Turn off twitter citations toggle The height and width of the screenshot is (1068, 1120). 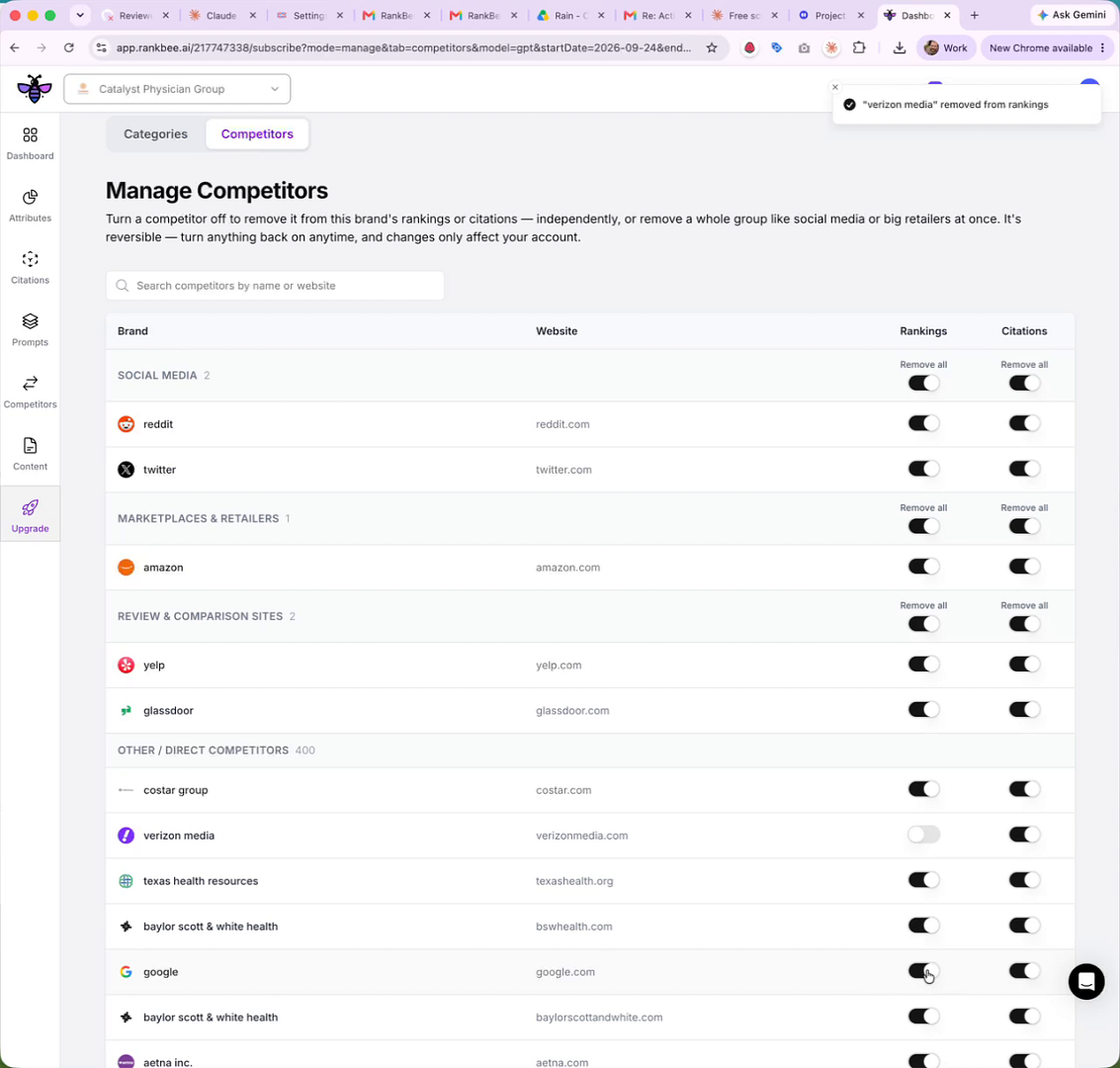click(x=1023, y=470)
